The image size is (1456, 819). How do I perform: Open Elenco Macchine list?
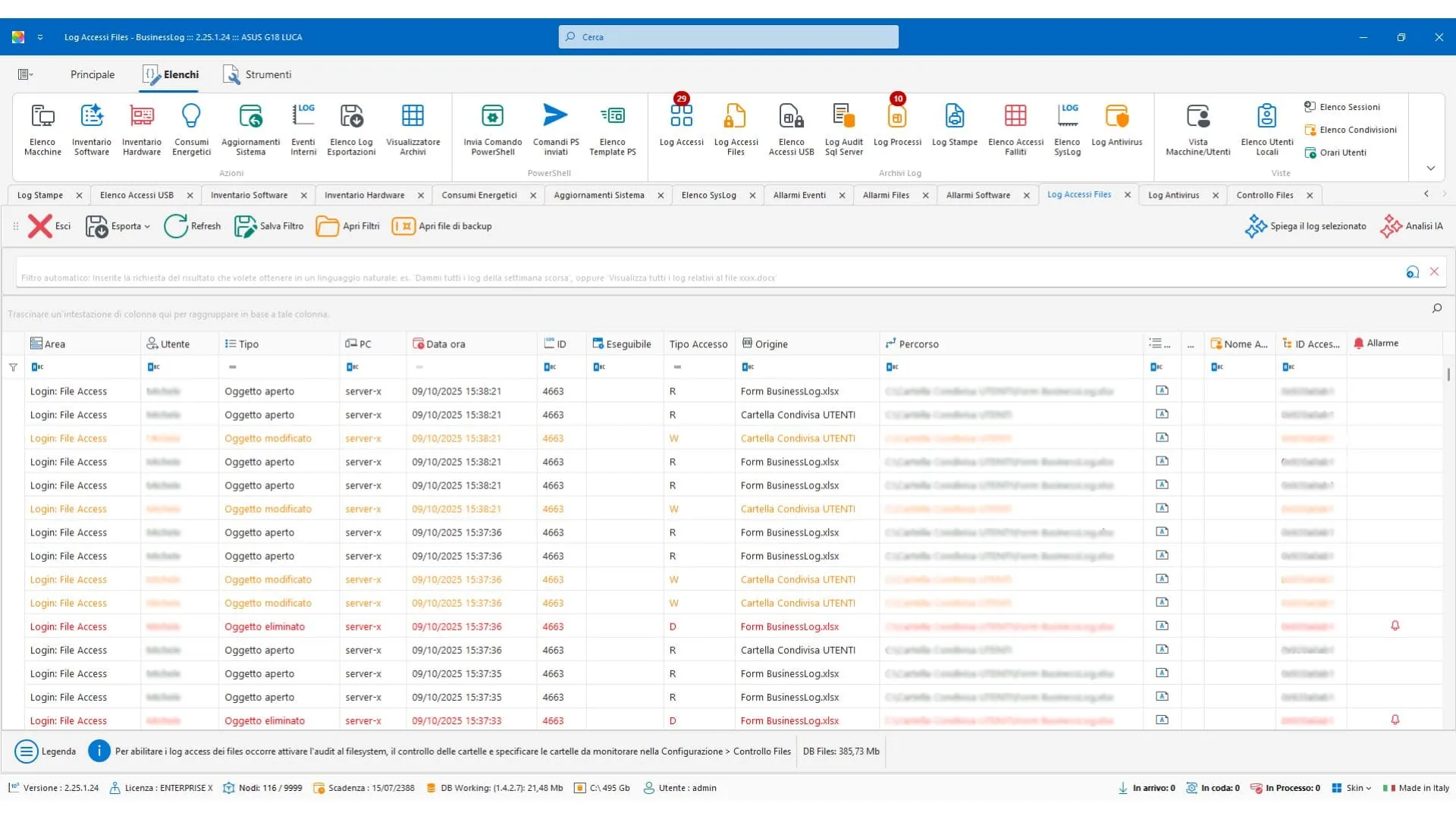coord(42,130)
